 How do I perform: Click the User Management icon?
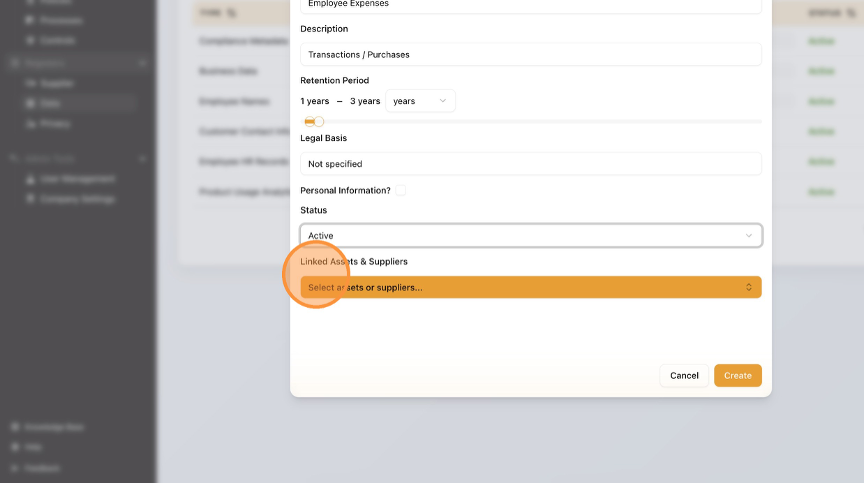pyautogui.click(x=31, y=179)
